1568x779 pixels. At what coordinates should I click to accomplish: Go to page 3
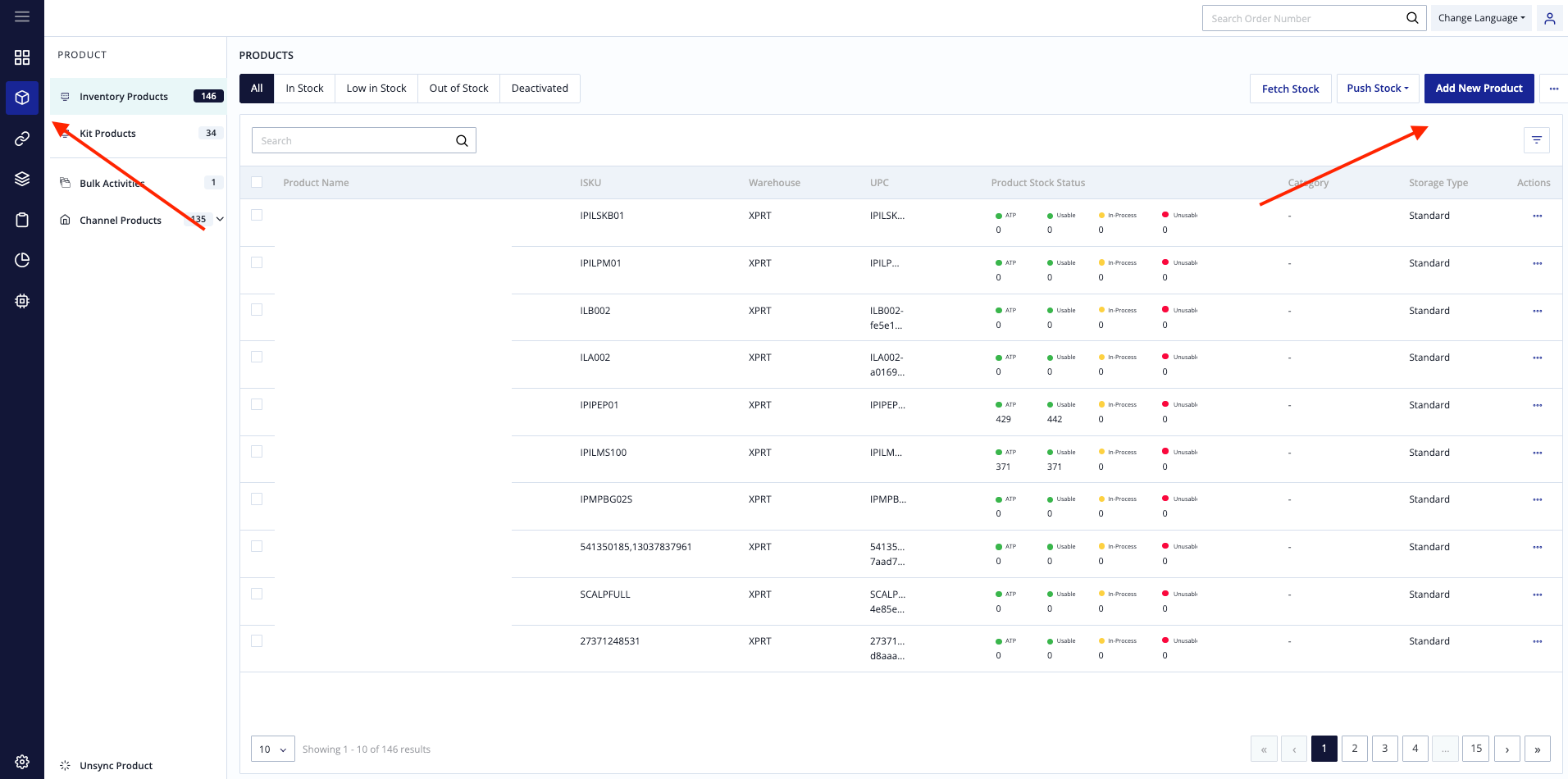point(1385,749)
